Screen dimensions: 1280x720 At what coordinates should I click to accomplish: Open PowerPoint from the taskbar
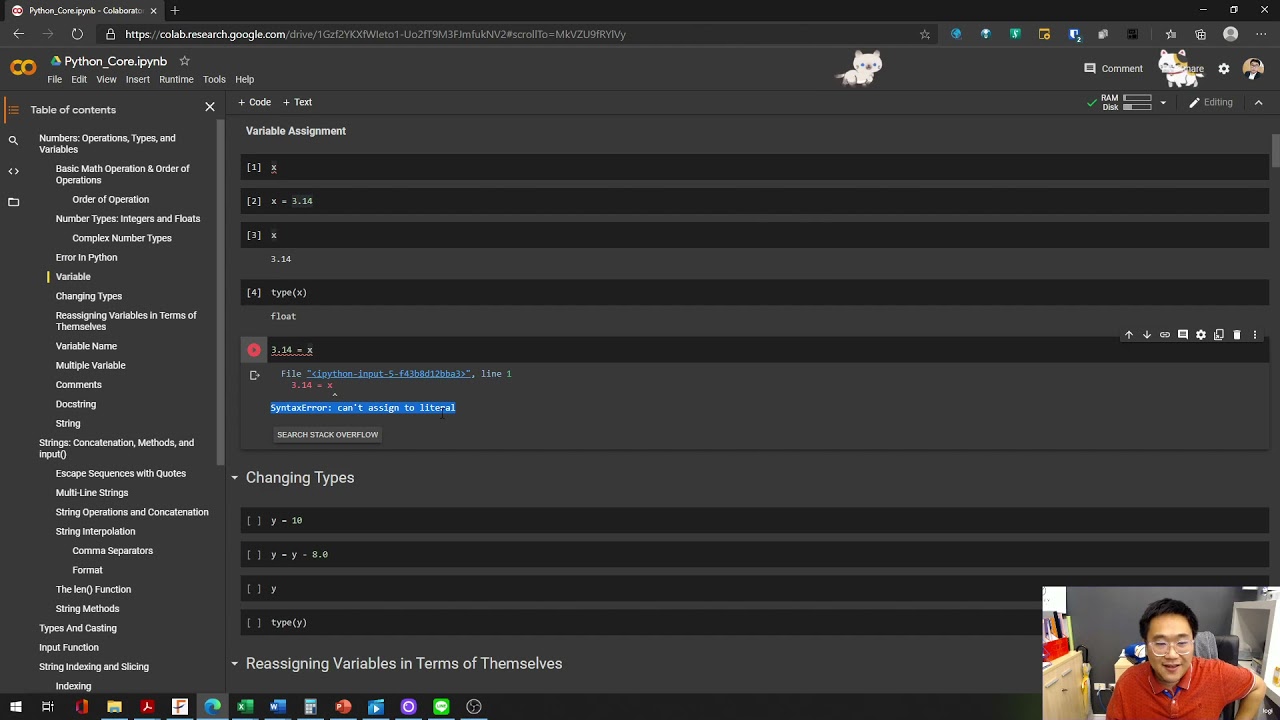(x=343, y=707)
